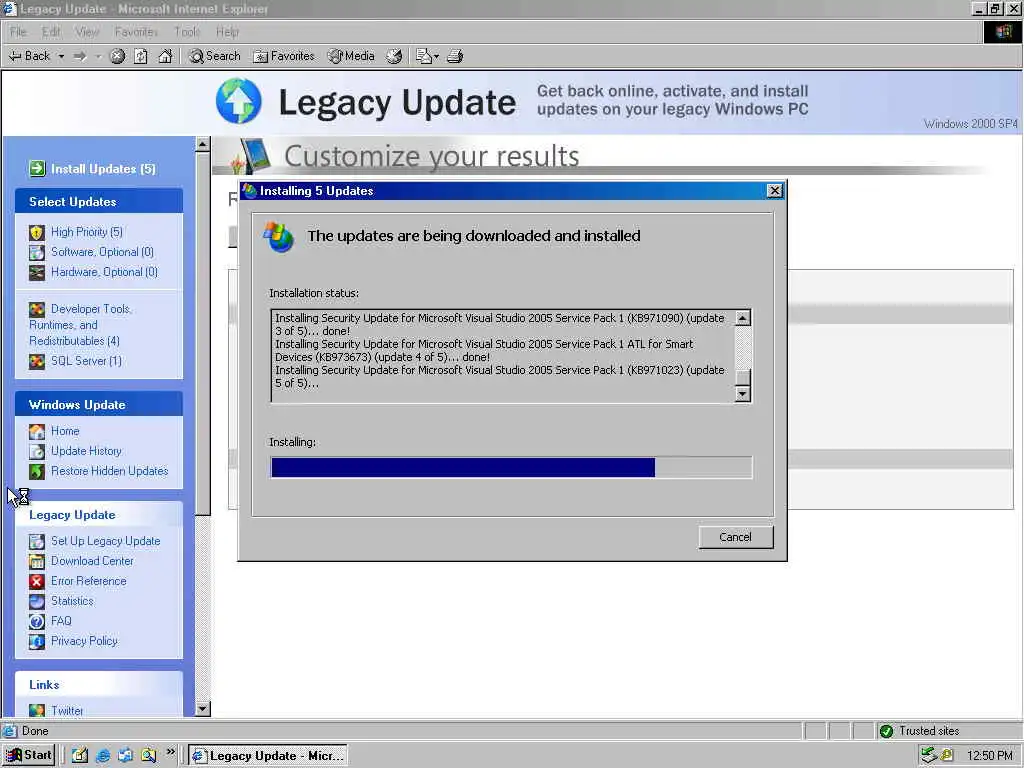Image resolution: width=1024 pixels, height=768 pixels.
Task: Click the History toolbar icon
Action: (394, 56)
